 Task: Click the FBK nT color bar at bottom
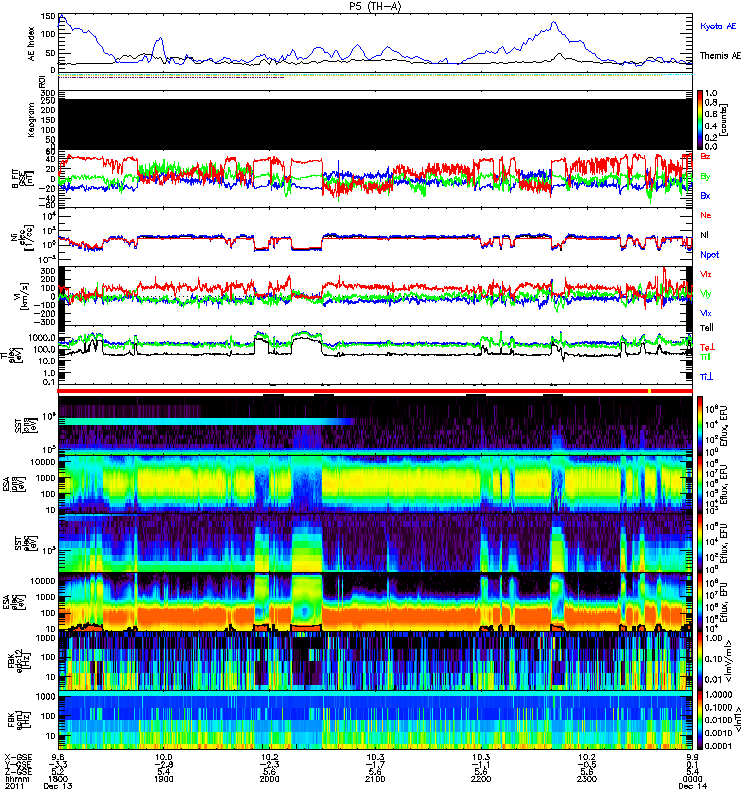[x=700, y=720]
